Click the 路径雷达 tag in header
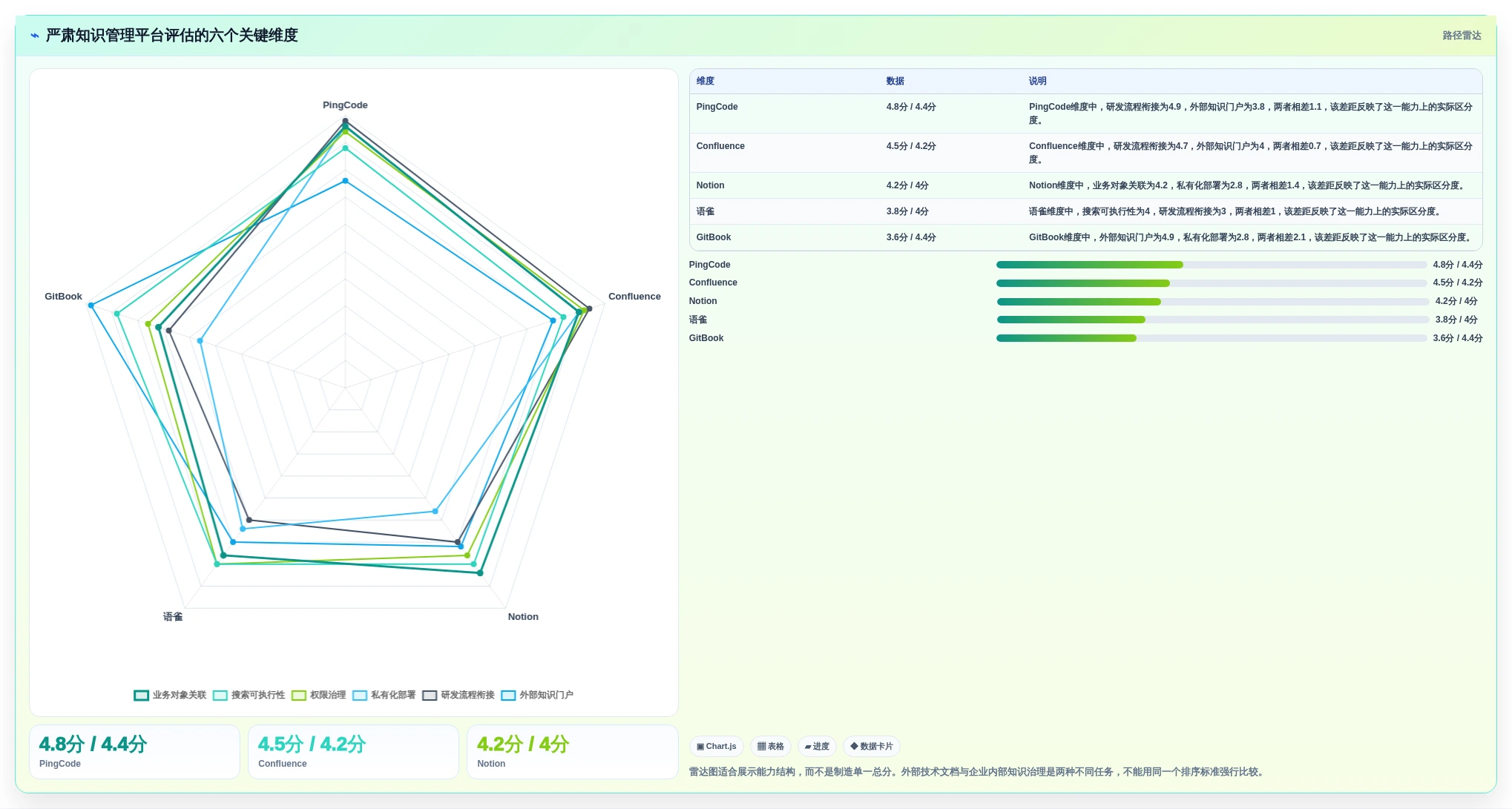 click(x=1462, y=36)
